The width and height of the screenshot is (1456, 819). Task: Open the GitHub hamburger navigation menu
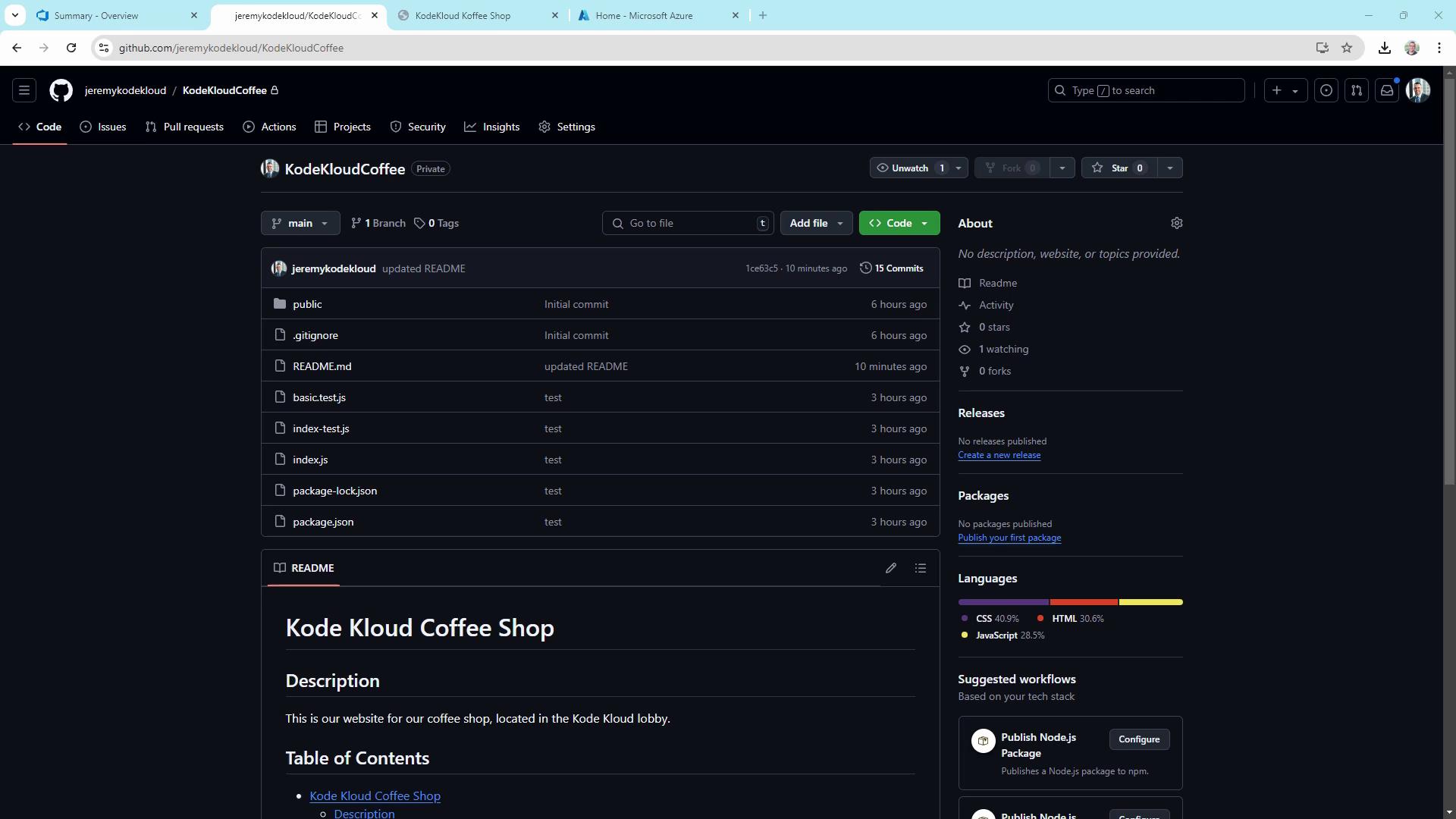click(x=24, y=90)
